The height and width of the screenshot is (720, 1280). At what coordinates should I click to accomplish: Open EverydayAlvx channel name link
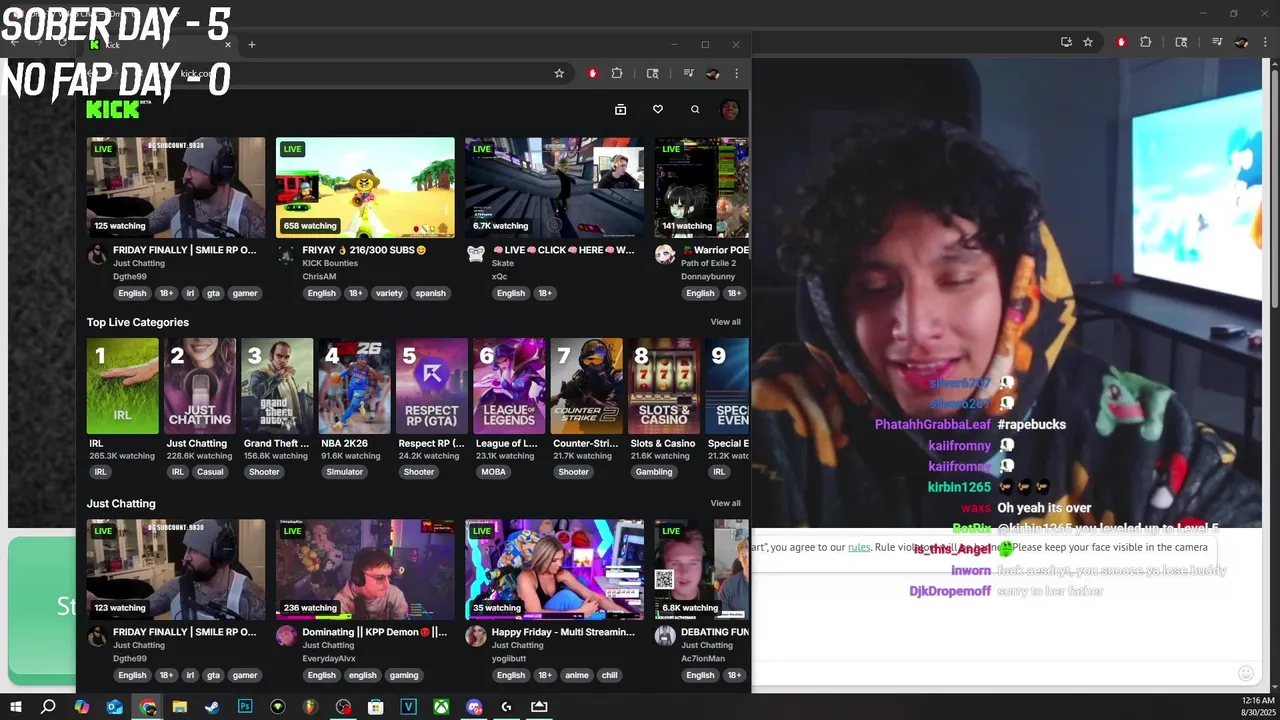(x=329, y=658)
